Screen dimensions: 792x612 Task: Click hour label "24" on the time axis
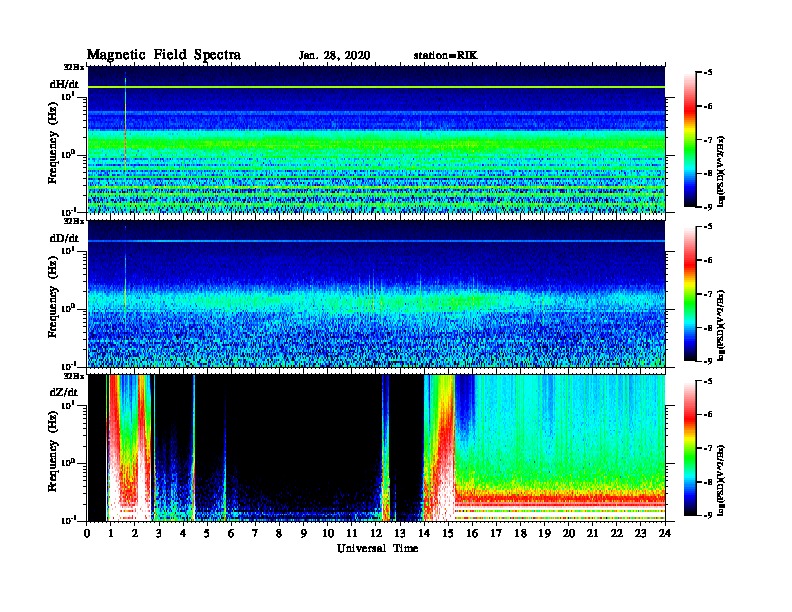665,533
